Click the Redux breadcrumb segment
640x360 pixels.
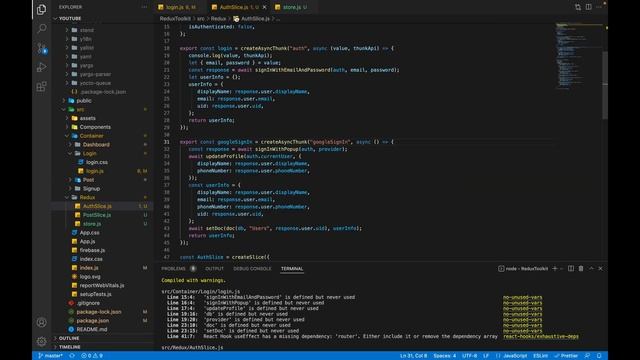pyautogui.click(x=218, y=19)
